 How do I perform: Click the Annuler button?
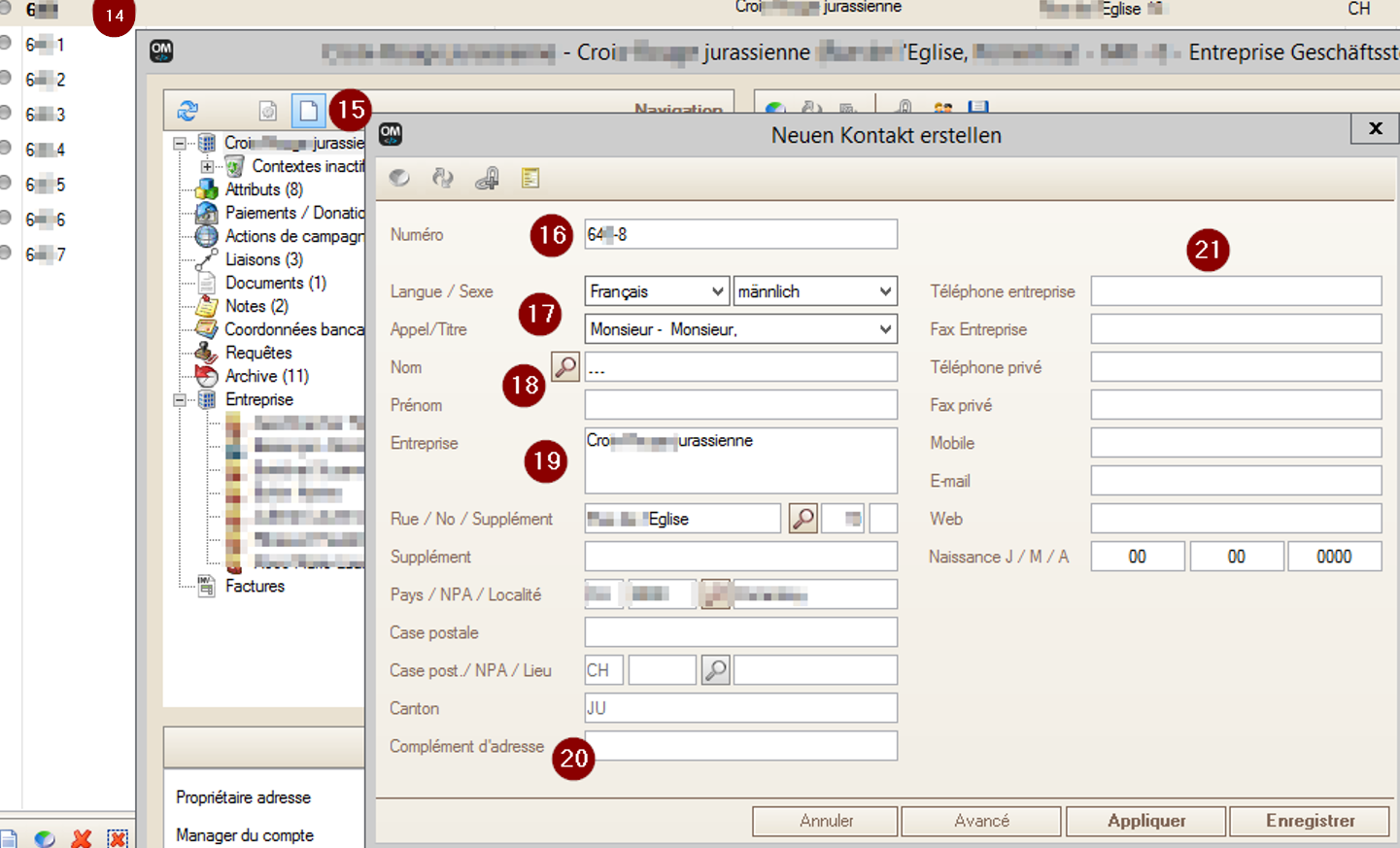(826, 821)
